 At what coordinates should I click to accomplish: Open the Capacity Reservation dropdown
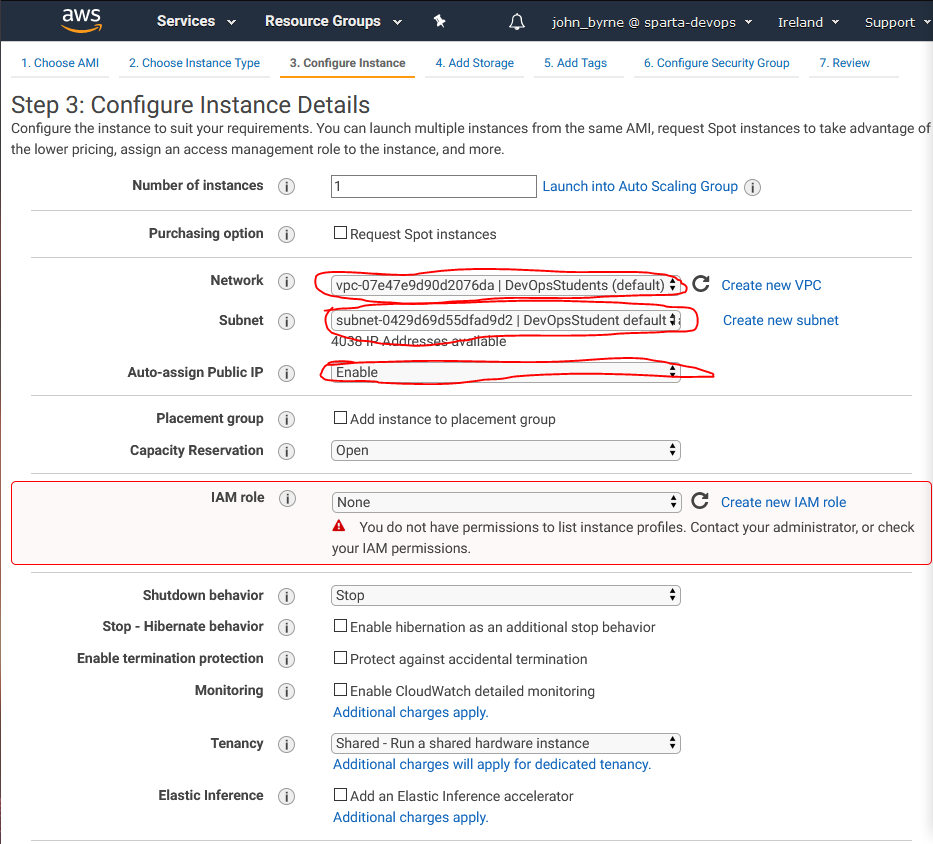[x=505, y=451]
